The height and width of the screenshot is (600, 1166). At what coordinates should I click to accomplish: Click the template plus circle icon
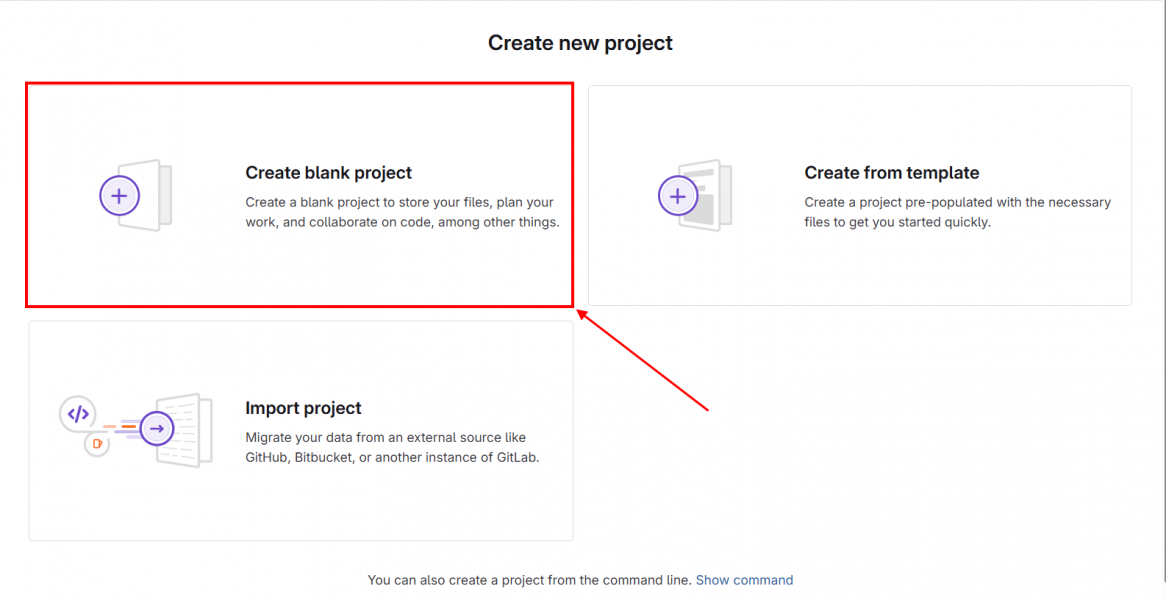[677, 196]
